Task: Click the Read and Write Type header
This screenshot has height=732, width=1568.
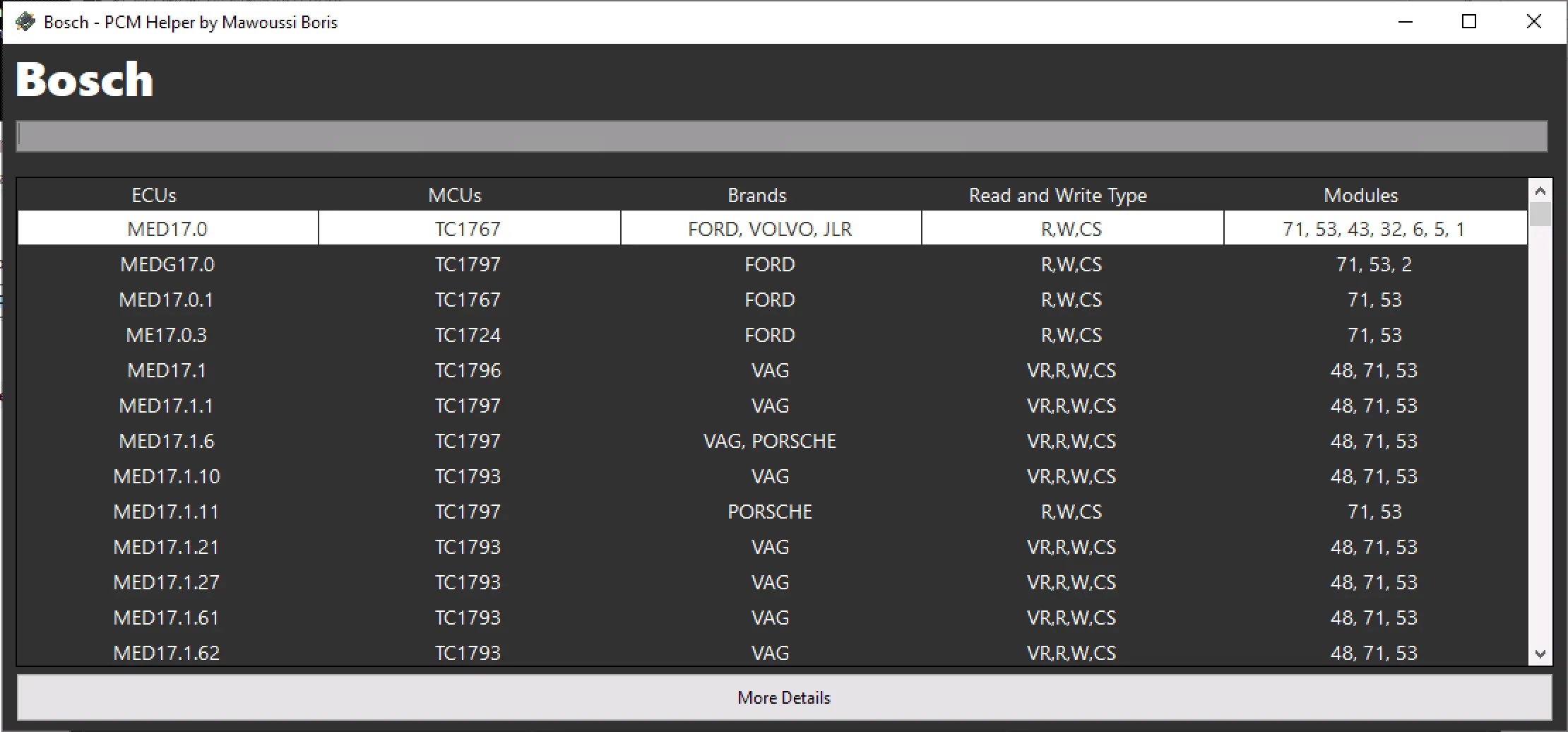Action: coord(1058,195)
